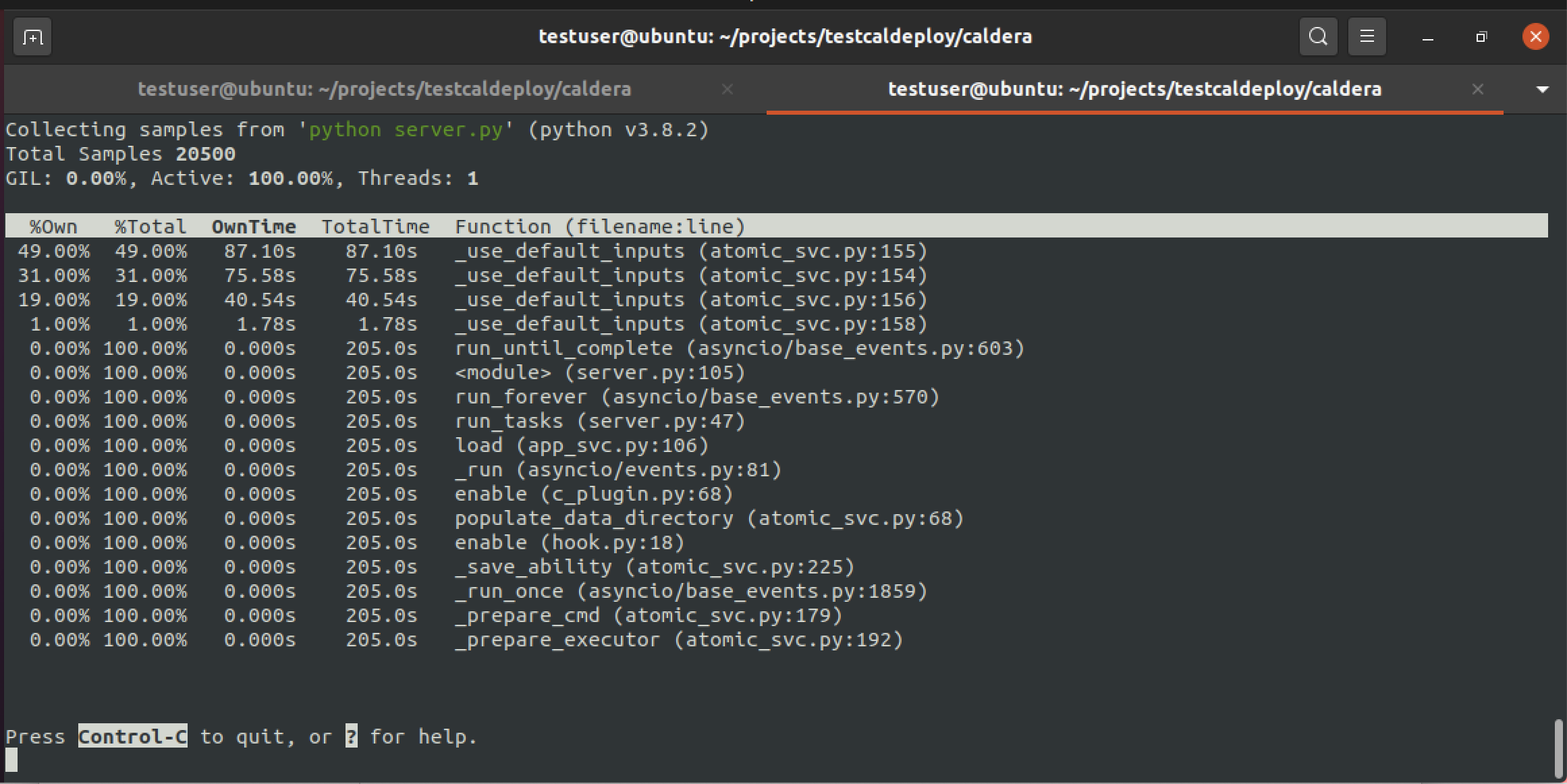Close the left inactive terminal tab
The image size is (1567, 784).
727,88
